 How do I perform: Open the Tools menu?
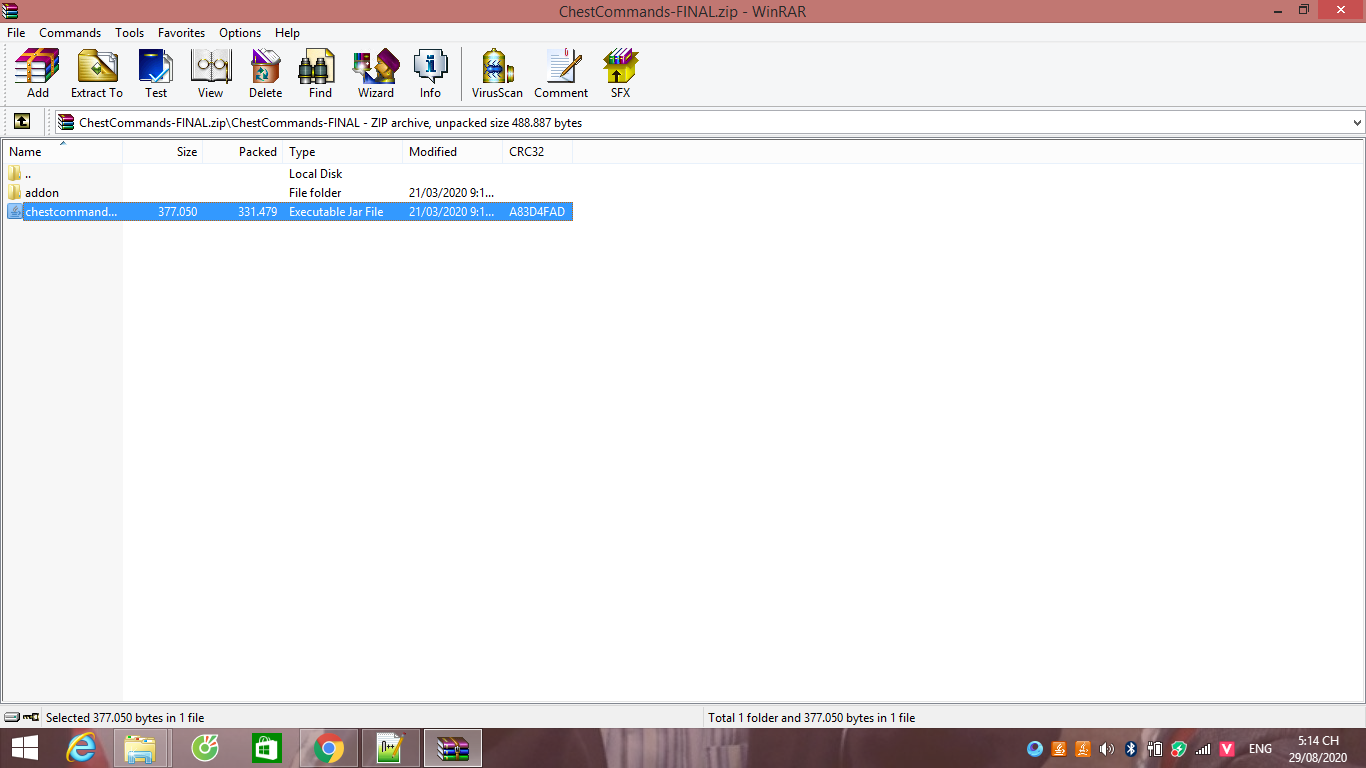click(x=129, y=33)
